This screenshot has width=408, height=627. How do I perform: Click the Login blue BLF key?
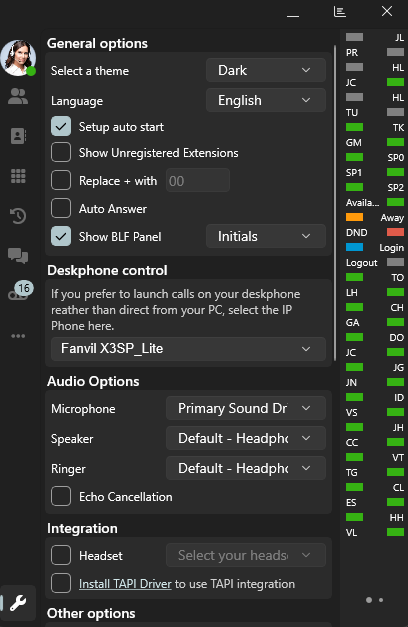click(375, 248)
